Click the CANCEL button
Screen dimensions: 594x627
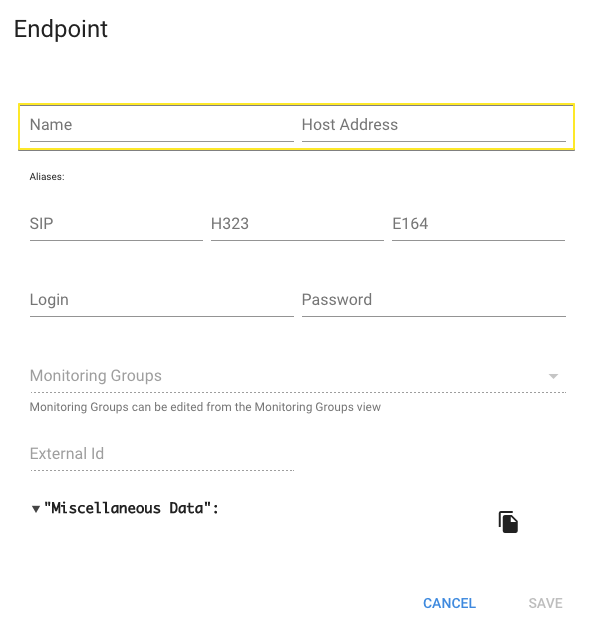click(x=449, y=603)
